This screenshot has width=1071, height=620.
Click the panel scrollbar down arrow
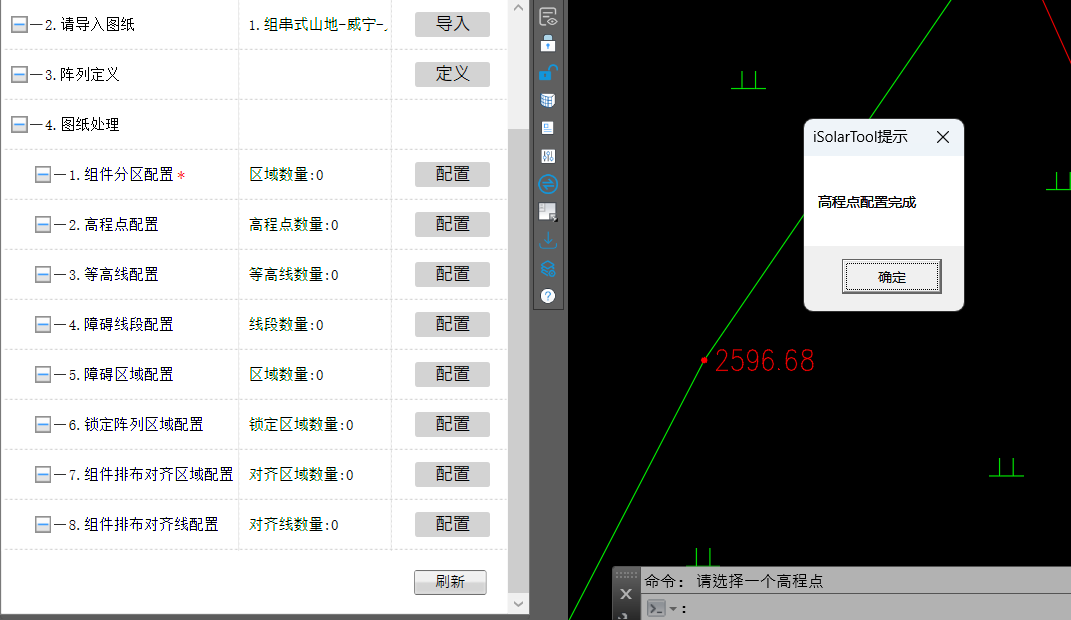click(518, 603)
